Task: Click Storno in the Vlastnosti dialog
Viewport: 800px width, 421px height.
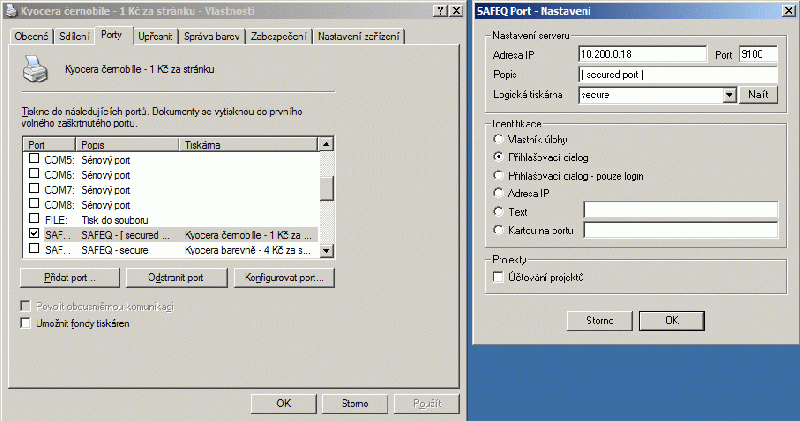Action: click(355, 404)
